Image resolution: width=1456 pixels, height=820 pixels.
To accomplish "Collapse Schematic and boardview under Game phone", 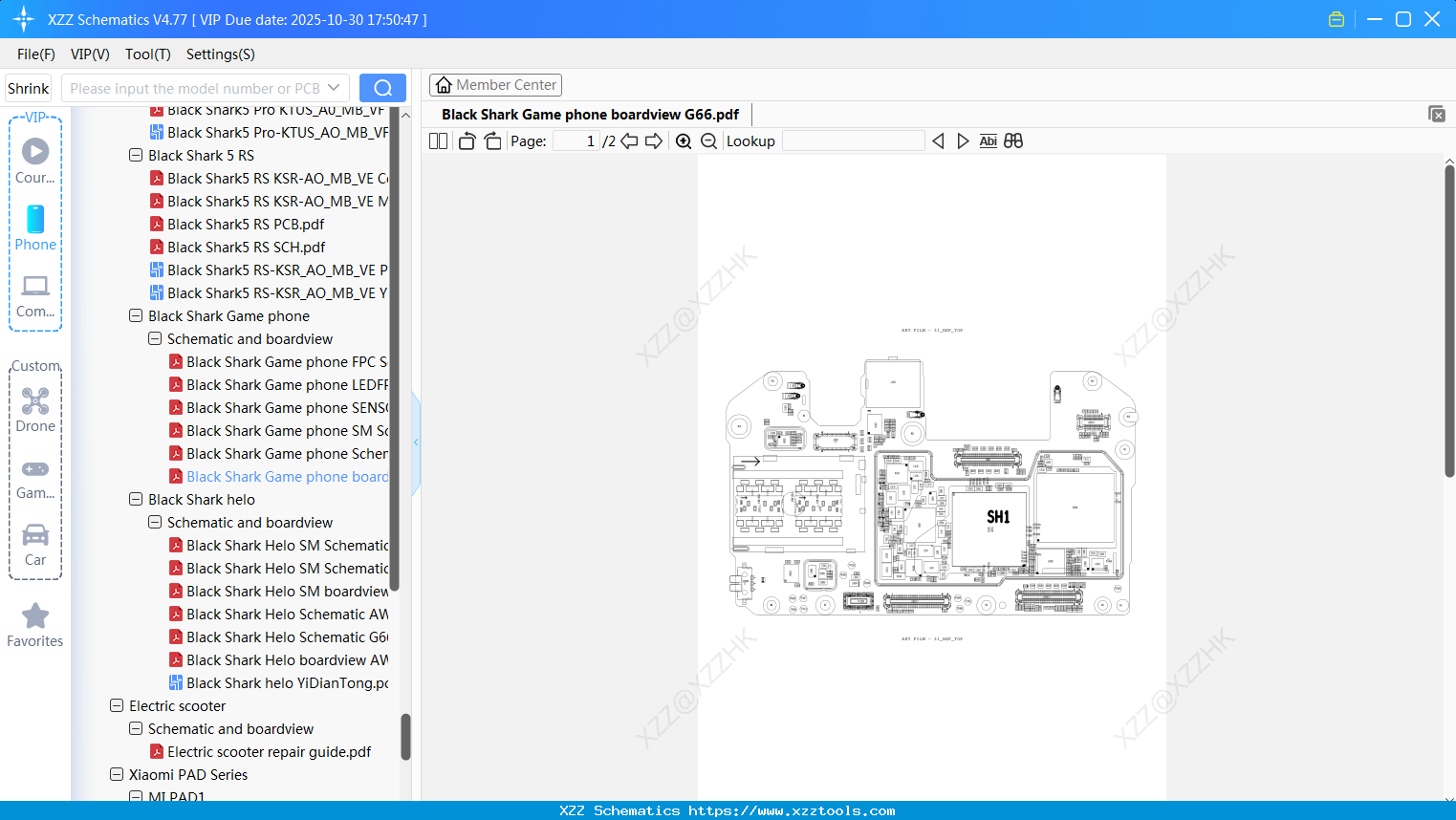I will click(x=155, y=339).
